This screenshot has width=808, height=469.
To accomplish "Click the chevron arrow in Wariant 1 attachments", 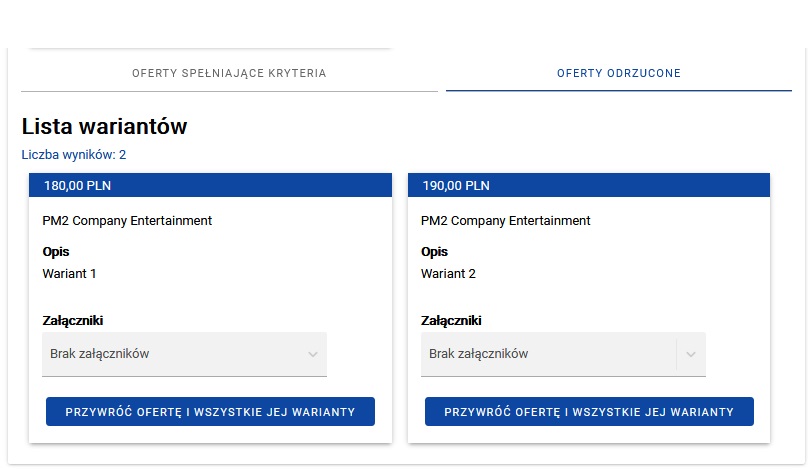I will [x=312, y=354].
